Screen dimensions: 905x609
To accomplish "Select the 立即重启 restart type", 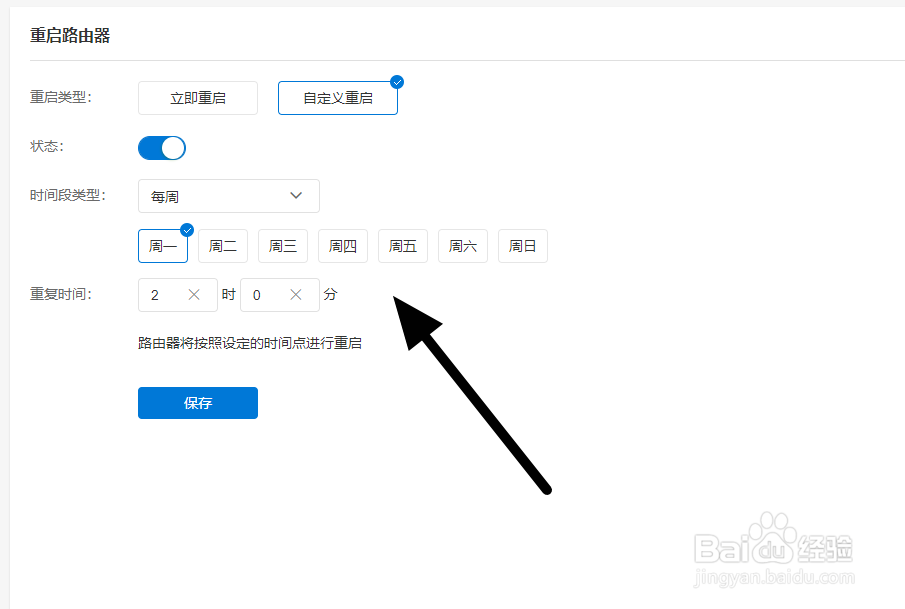I will coord(197,98).
